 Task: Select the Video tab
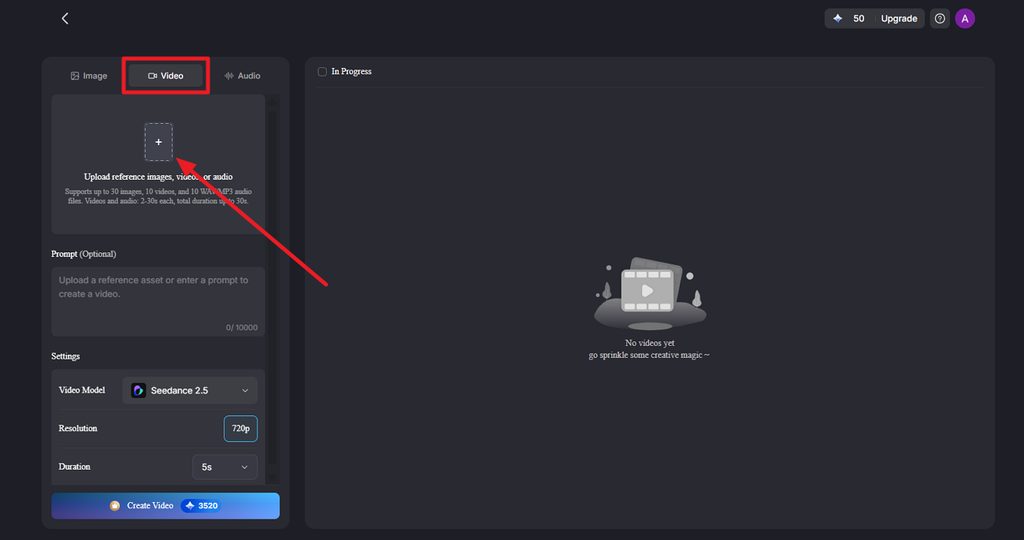166,76
